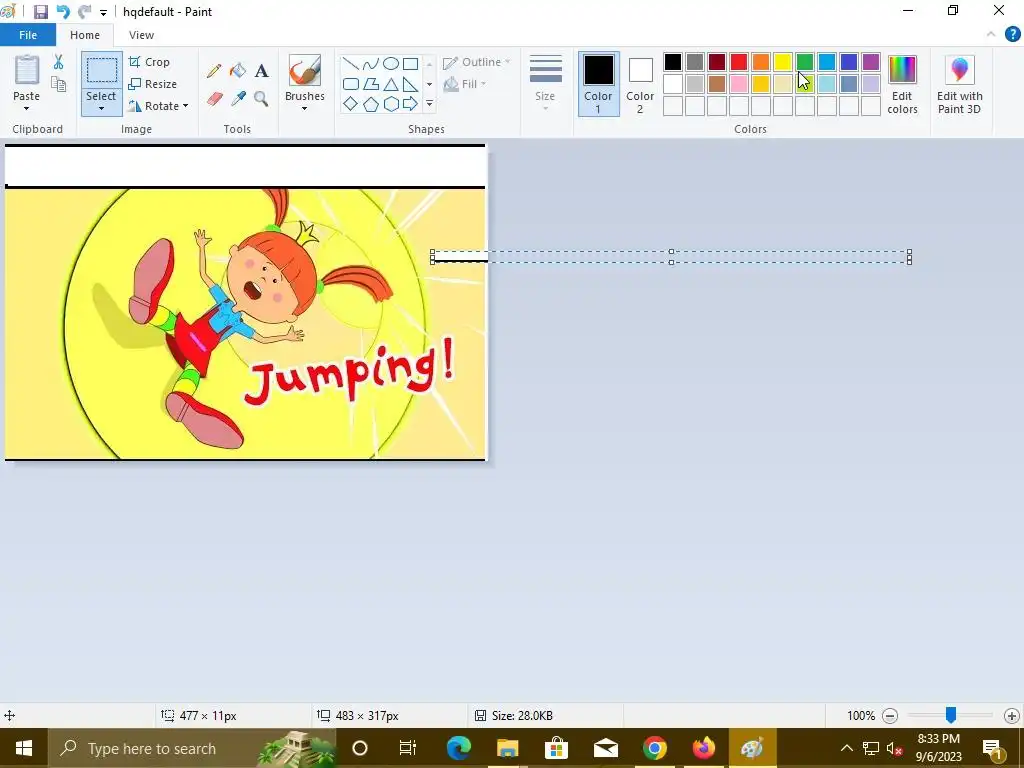
Task: Click the Paste clipboard icon
Action: (x=27, y=70)
